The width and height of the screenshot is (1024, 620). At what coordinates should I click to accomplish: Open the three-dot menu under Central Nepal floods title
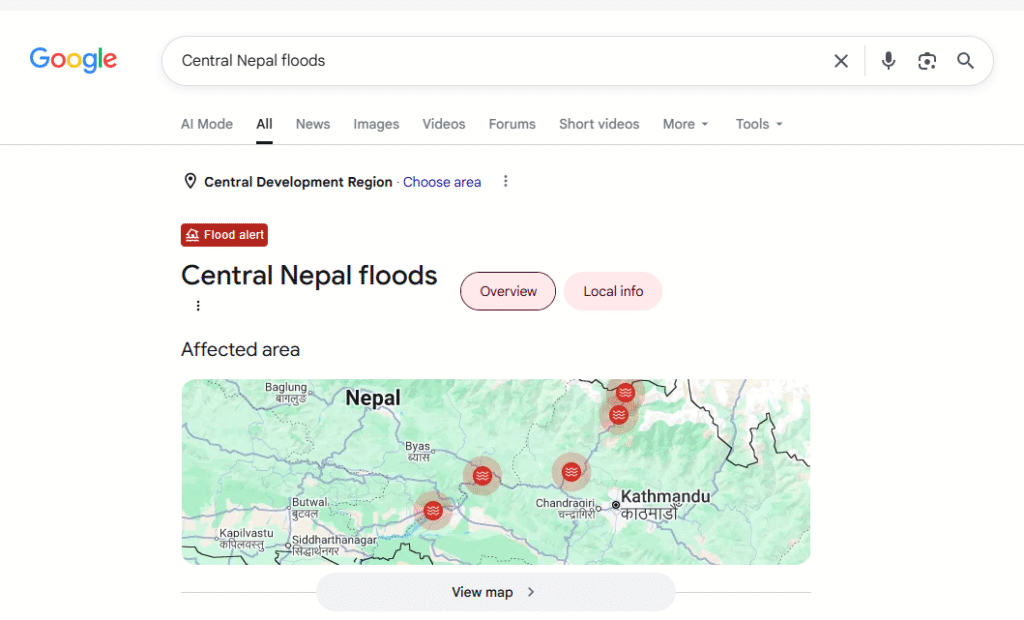198,305
